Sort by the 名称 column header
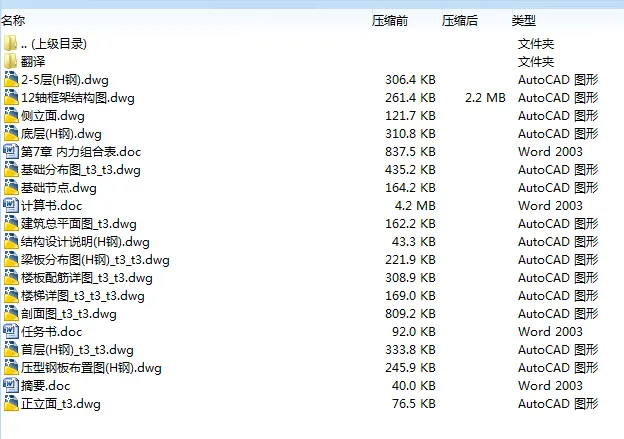The image size is (624, 439). (13, 20)
